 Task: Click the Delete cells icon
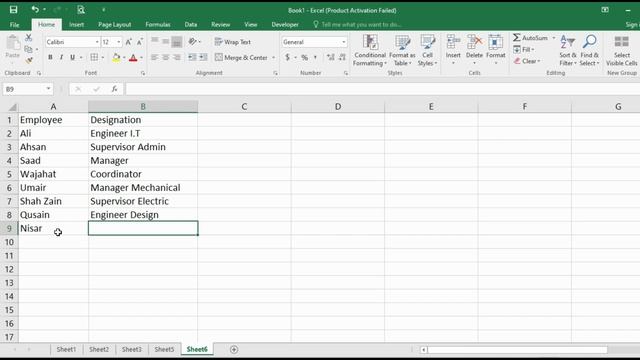pyautogui.click(x=474, y=42)
